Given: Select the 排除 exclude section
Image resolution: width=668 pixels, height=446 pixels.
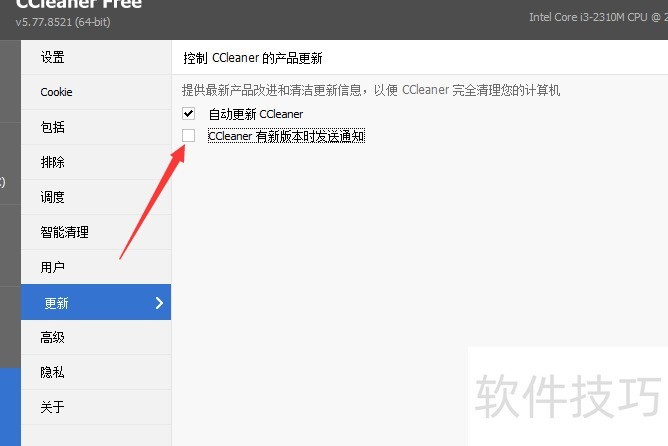Looking at the screenshot, I should click(96, 162).
